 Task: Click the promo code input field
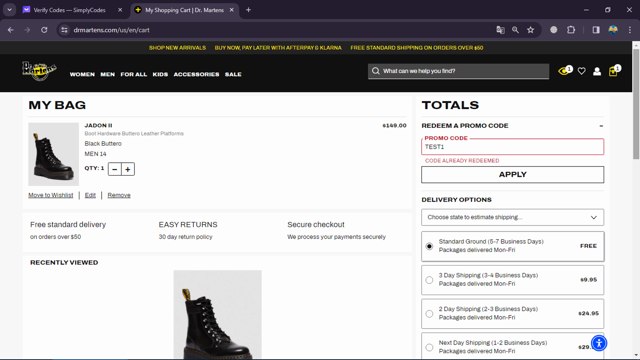513,147
